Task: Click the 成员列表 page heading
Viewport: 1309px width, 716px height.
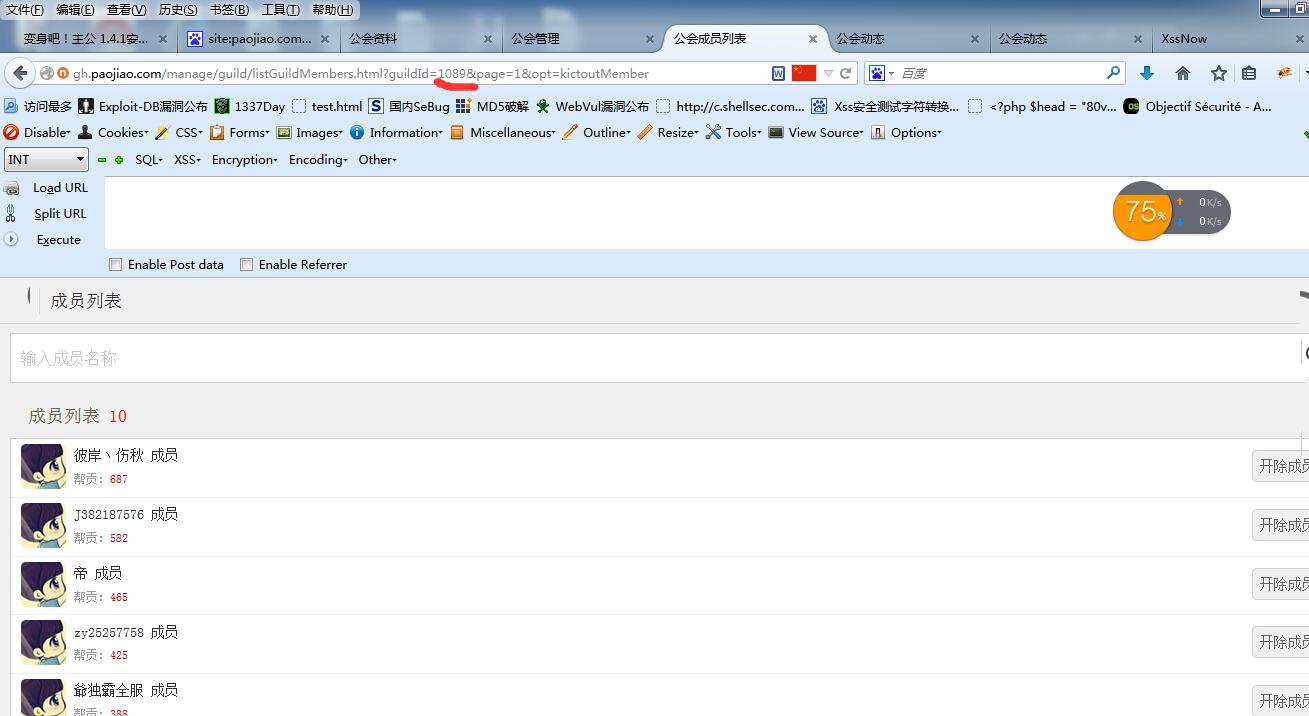Action: (x=86, y=301)
